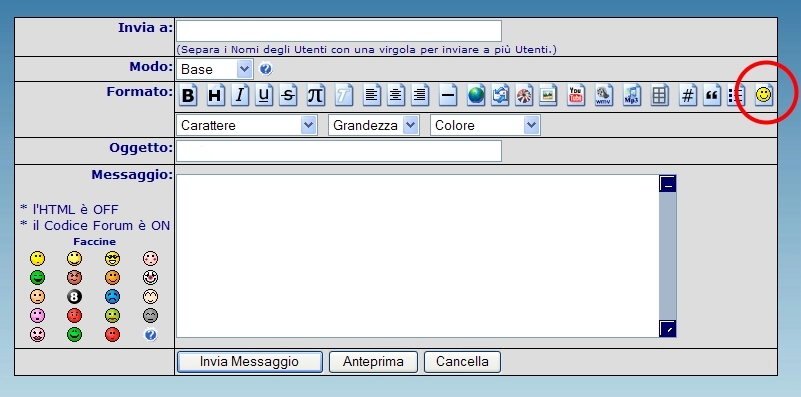Open help for the Modo setting

(265, 68)
